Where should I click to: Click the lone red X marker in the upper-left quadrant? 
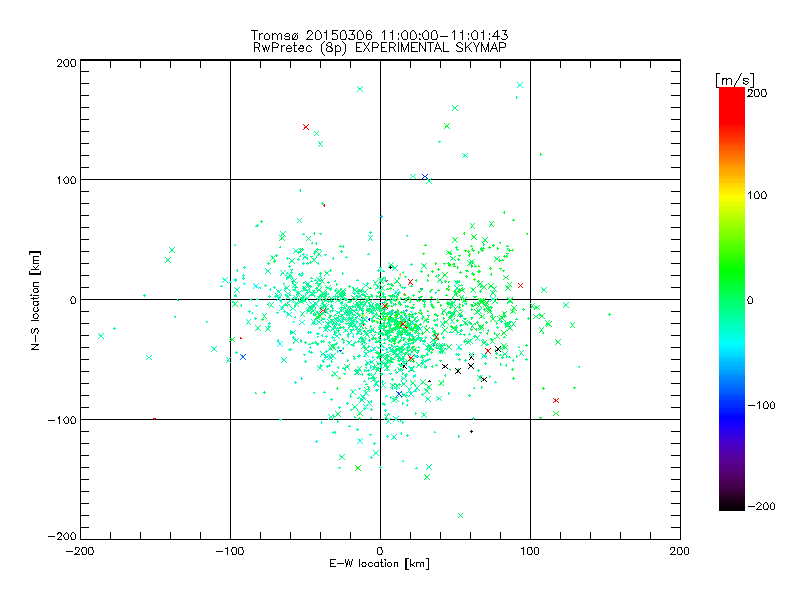point(306,127)
